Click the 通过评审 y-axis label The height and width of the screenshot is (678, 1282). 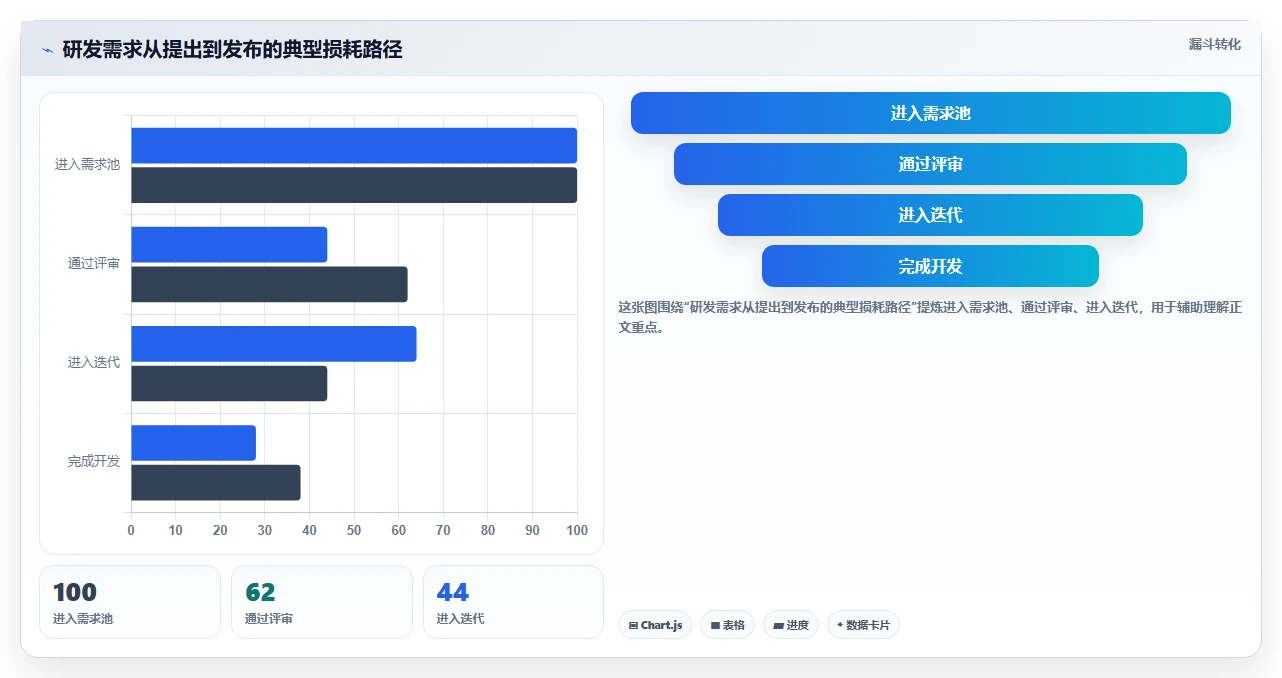94,263
